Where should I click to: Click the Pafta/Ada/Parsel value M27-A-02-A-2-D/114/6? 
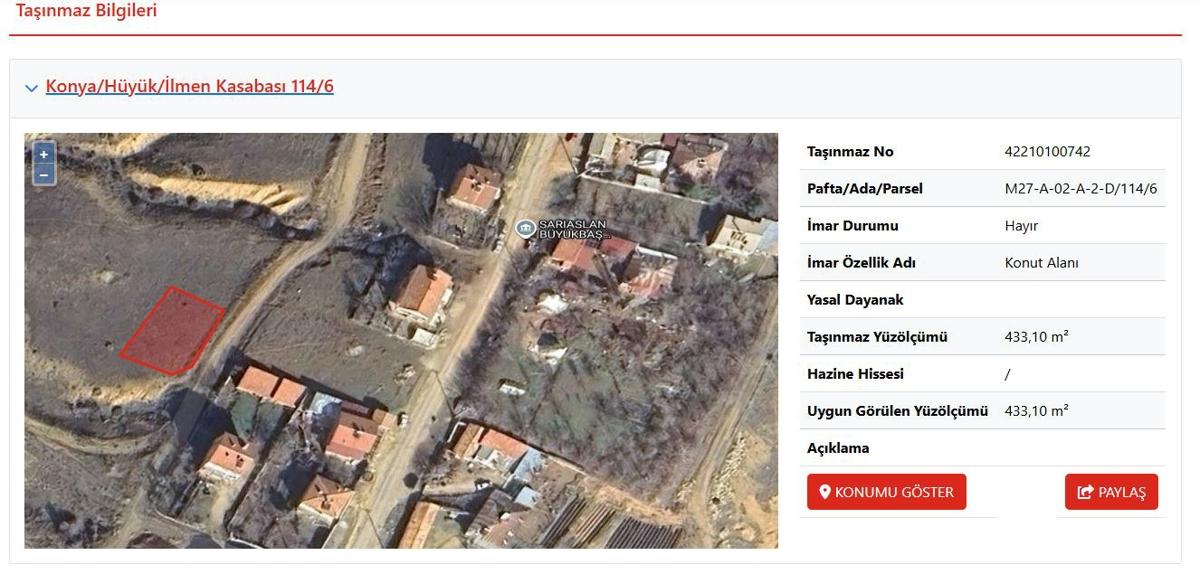click(x=1080, y=189)
